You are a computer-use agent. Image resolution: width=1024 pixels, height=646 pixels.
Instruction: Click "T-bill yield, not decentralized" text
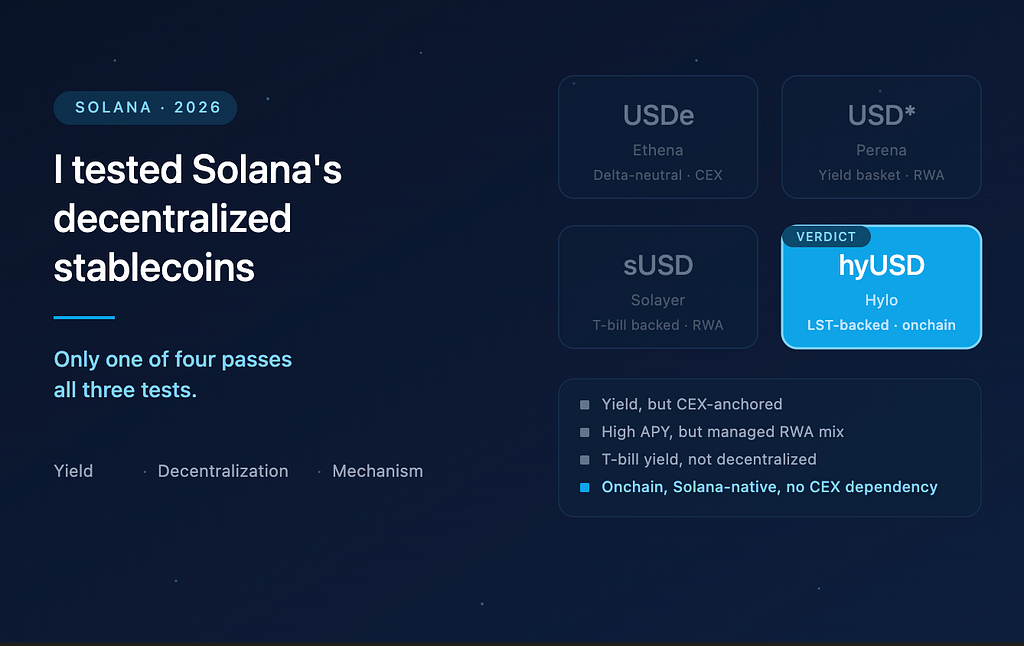(709, 459)
